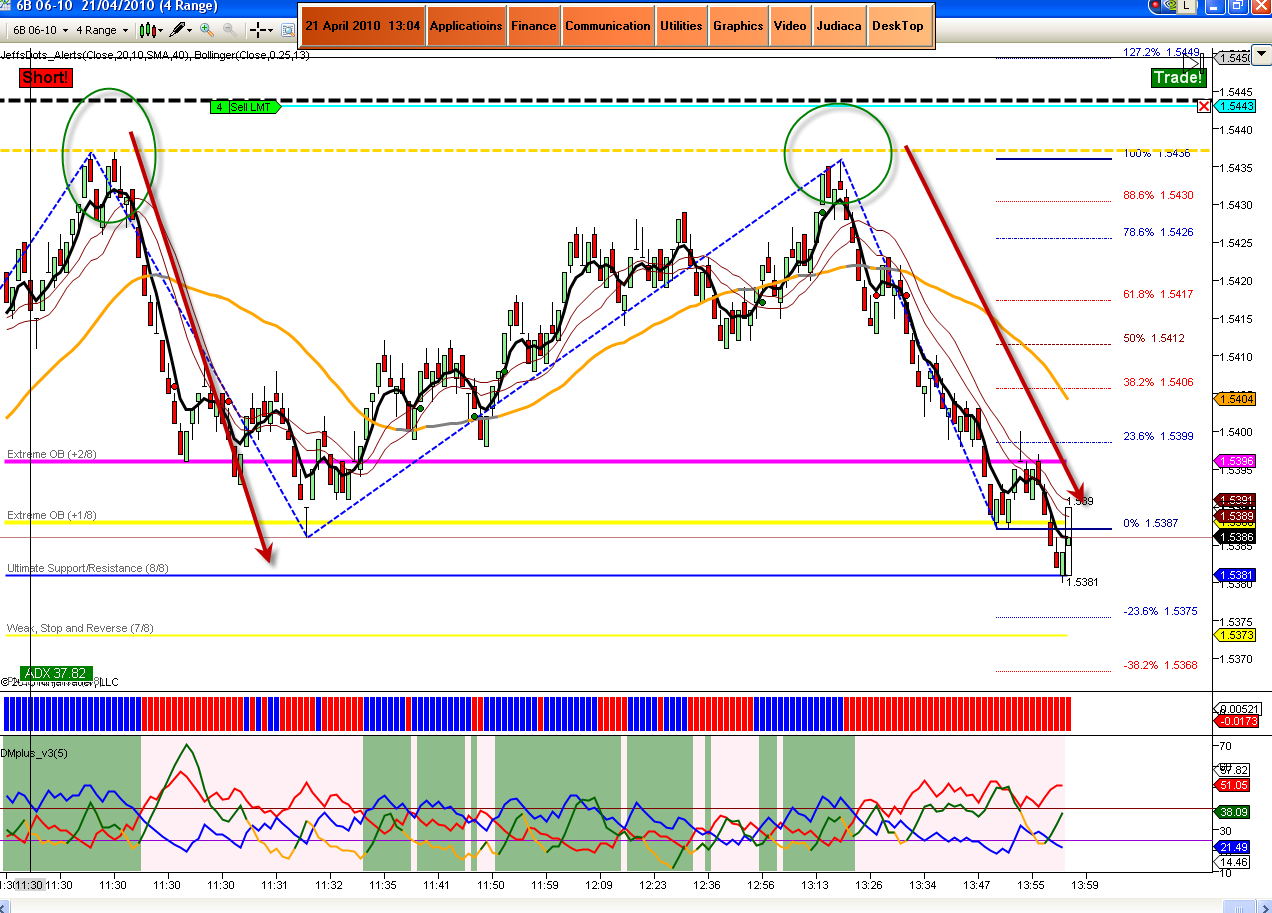Click the 88.6% 1.5430 Fibonacci label
The height and width of the screenshot is (913, 1272).
pyautogui.click(x=1158, y=195)
